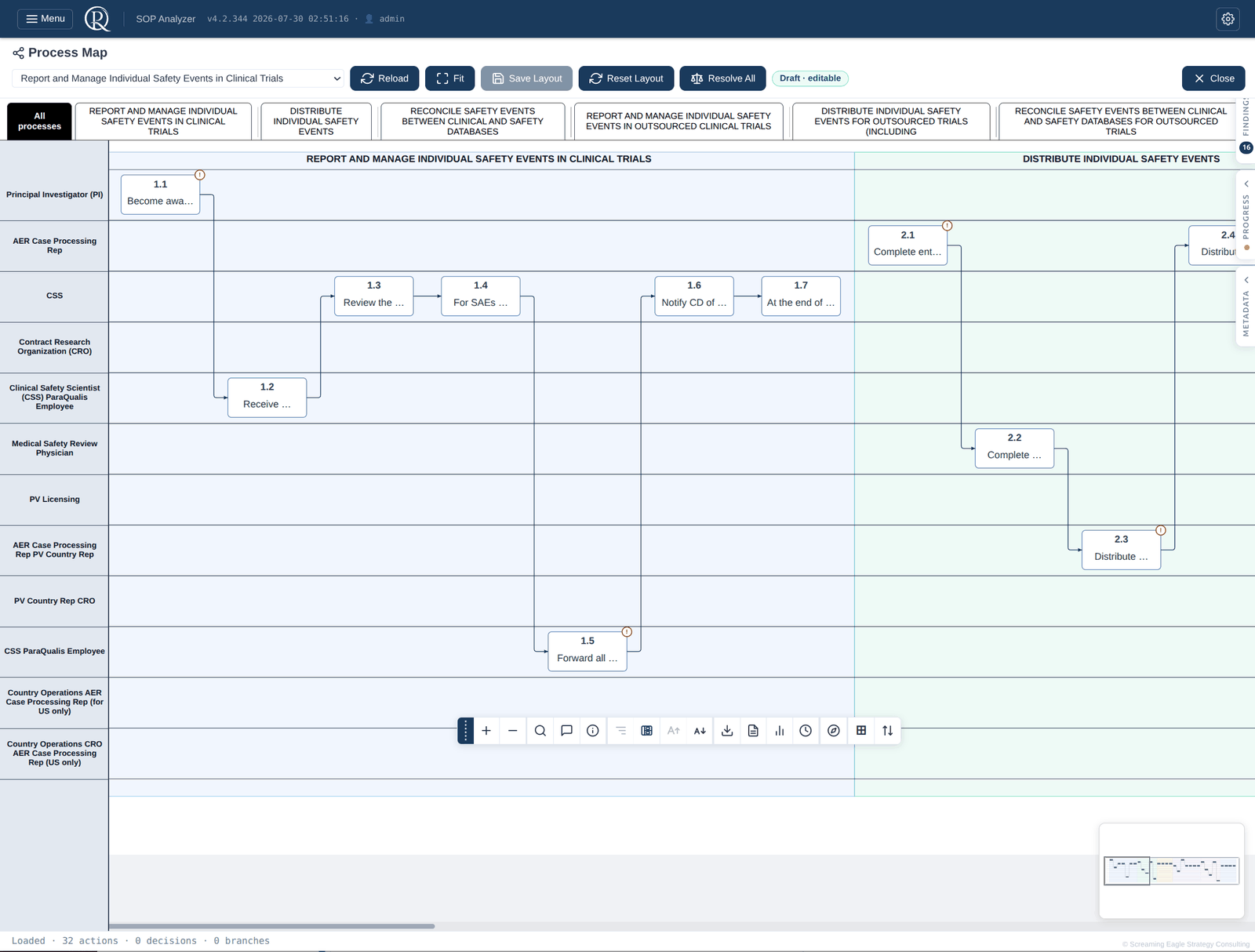
Task: Click the R logo in header
Action: point(97,19)
